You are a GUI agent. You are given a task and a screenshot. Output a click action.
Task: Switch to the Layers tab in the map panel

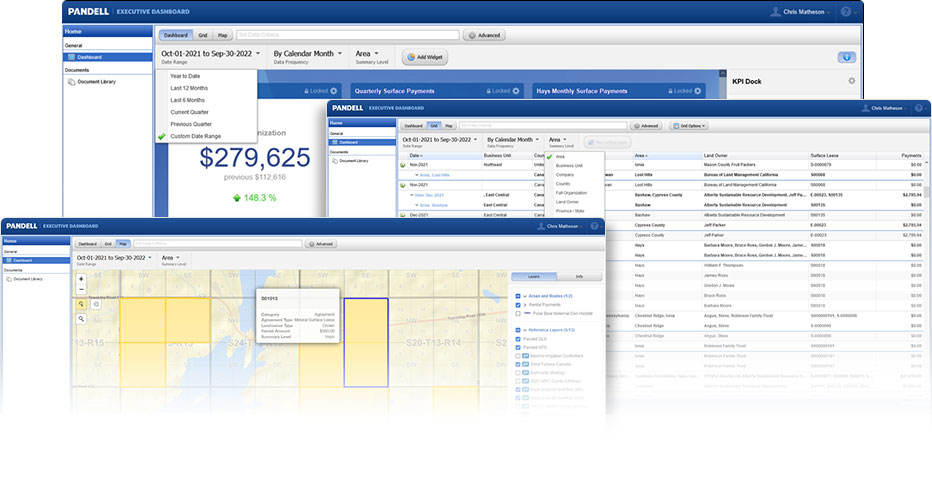click(534, 277)
